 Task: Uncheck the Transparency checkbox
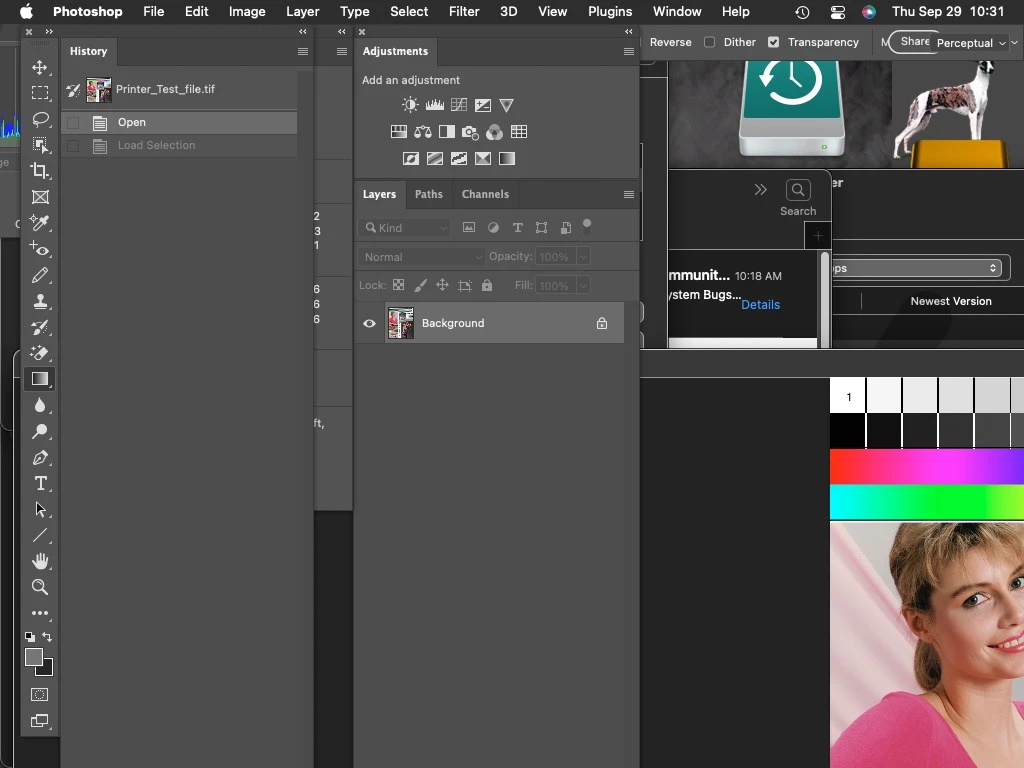[773, 42]
